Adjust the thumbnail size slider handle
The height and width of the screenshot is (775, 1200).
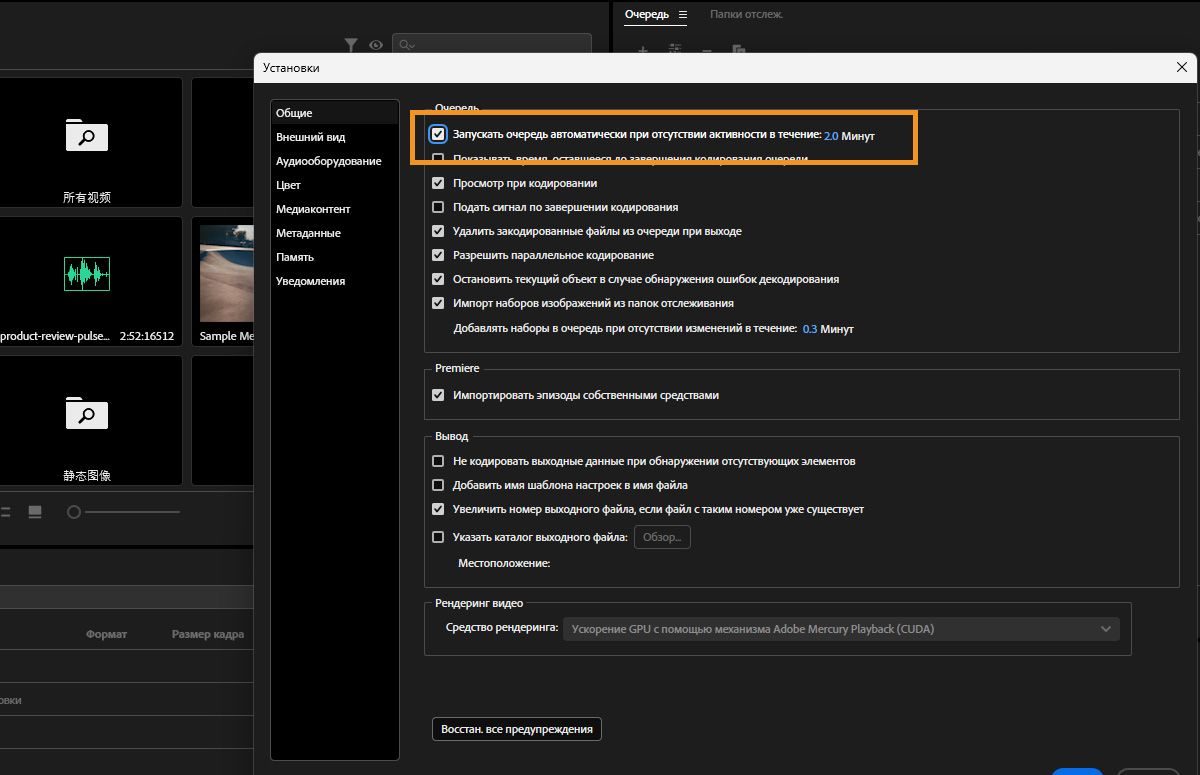coord(73,512)
